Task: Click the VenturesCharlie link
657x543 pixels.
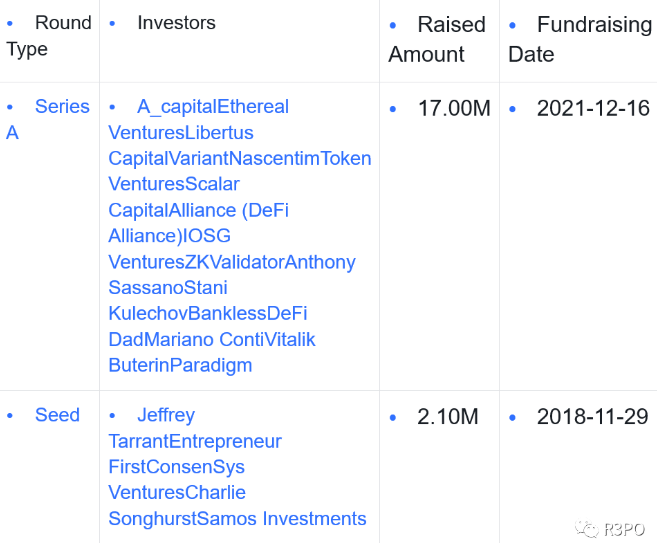Action: click(177, 493)
